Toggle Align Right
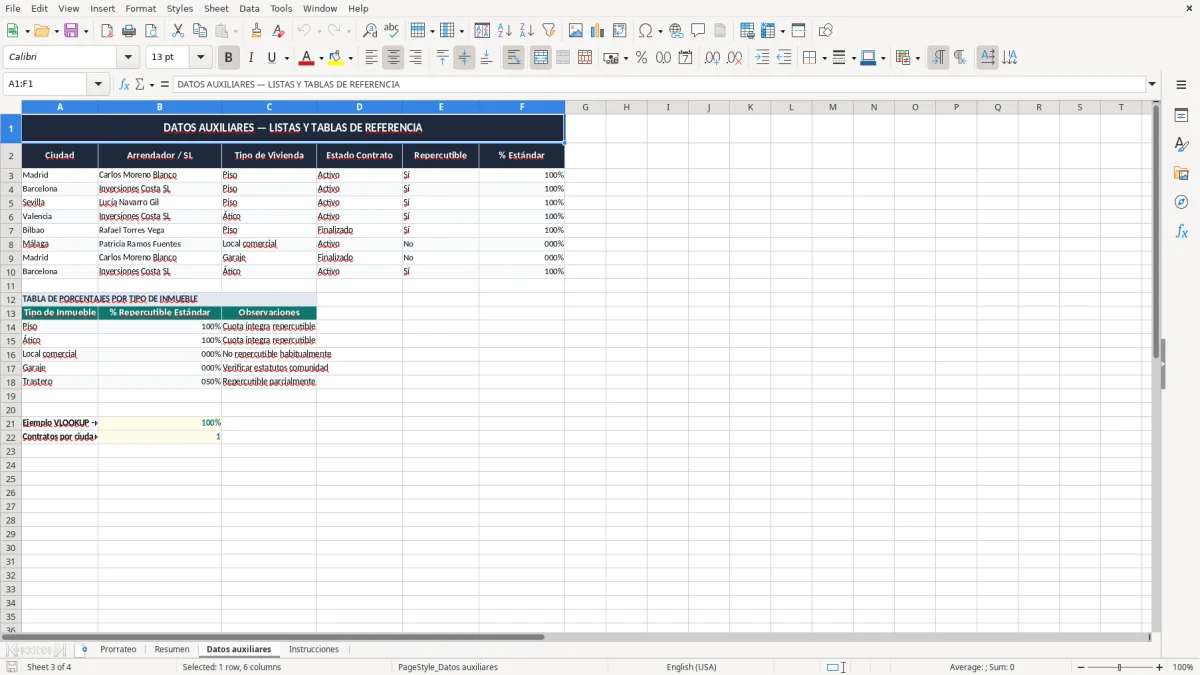The width and height of the screenshot is (1200, 675). (415, 58)
